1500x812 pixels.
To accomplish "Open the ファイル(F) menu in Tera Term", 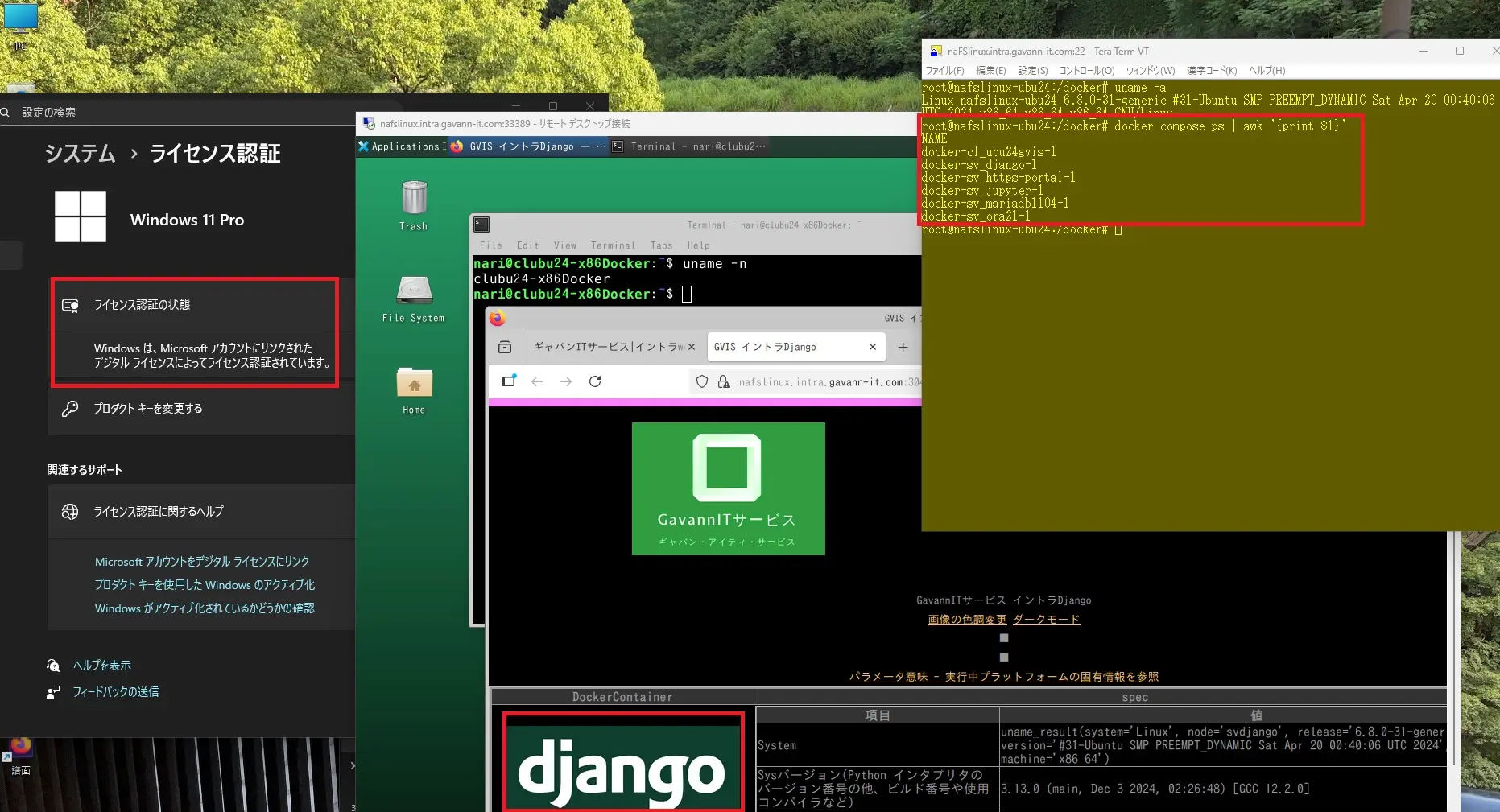I will click(x=944, y=71).
